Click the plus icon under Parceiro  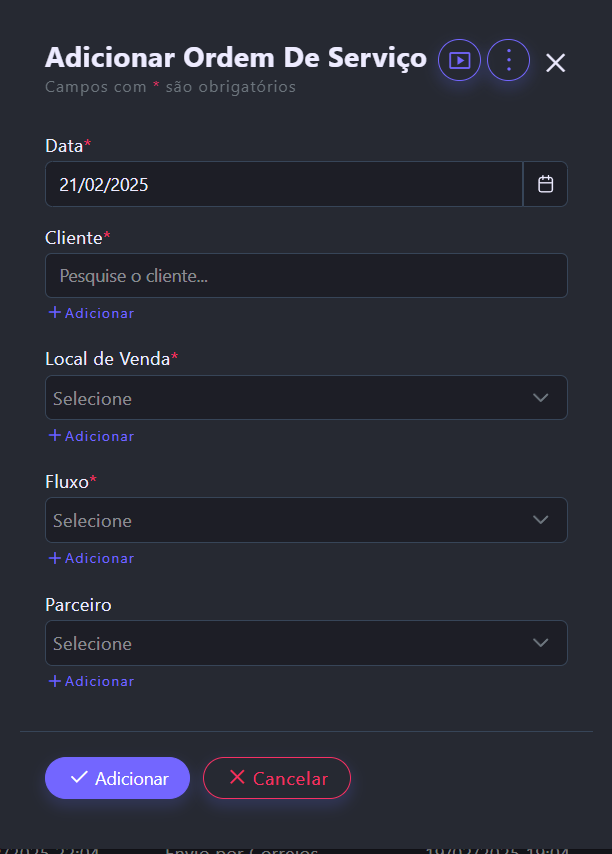(55, 681)
